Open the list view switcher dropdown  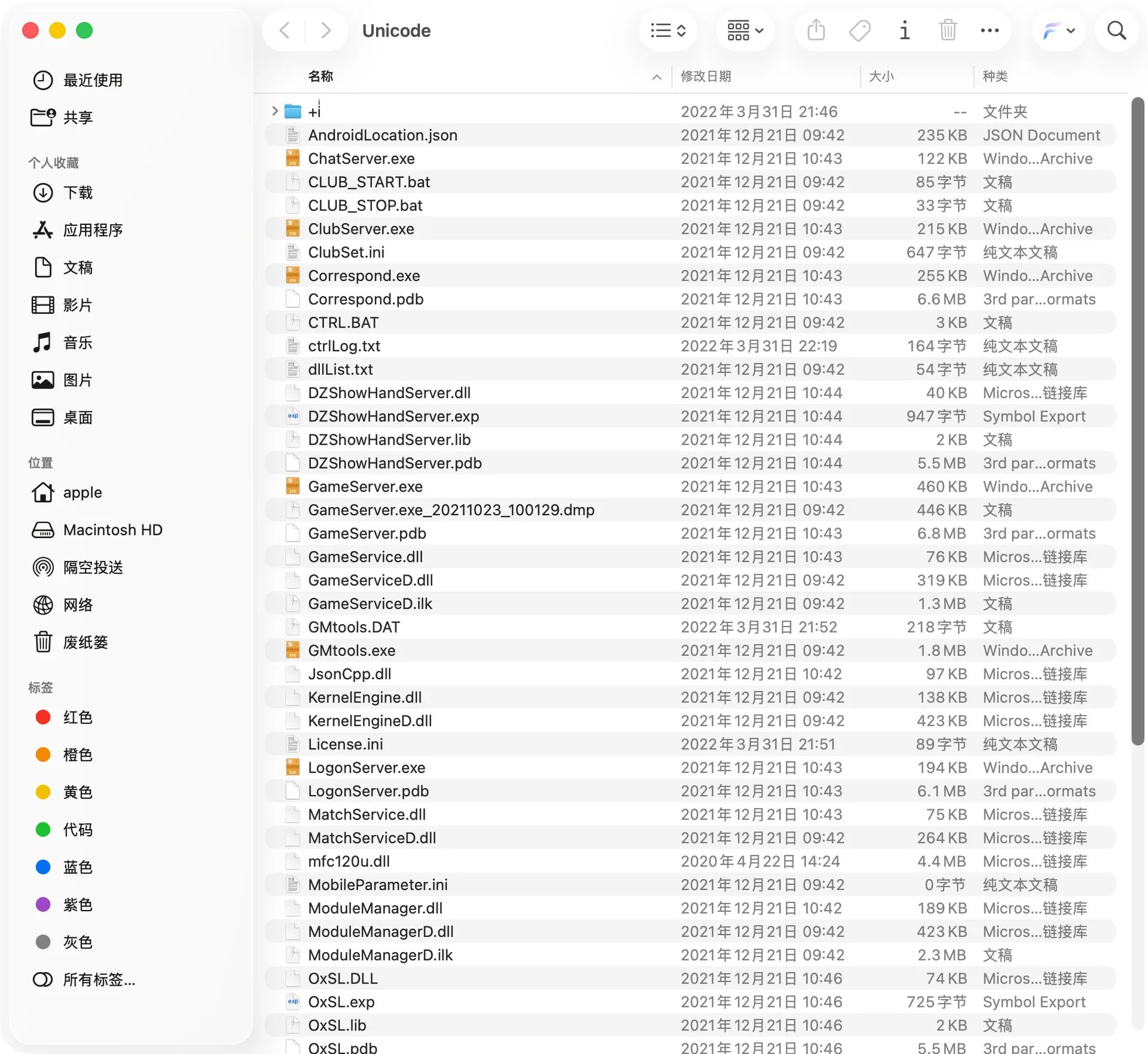pyautogui.click(x=668, y=30)
